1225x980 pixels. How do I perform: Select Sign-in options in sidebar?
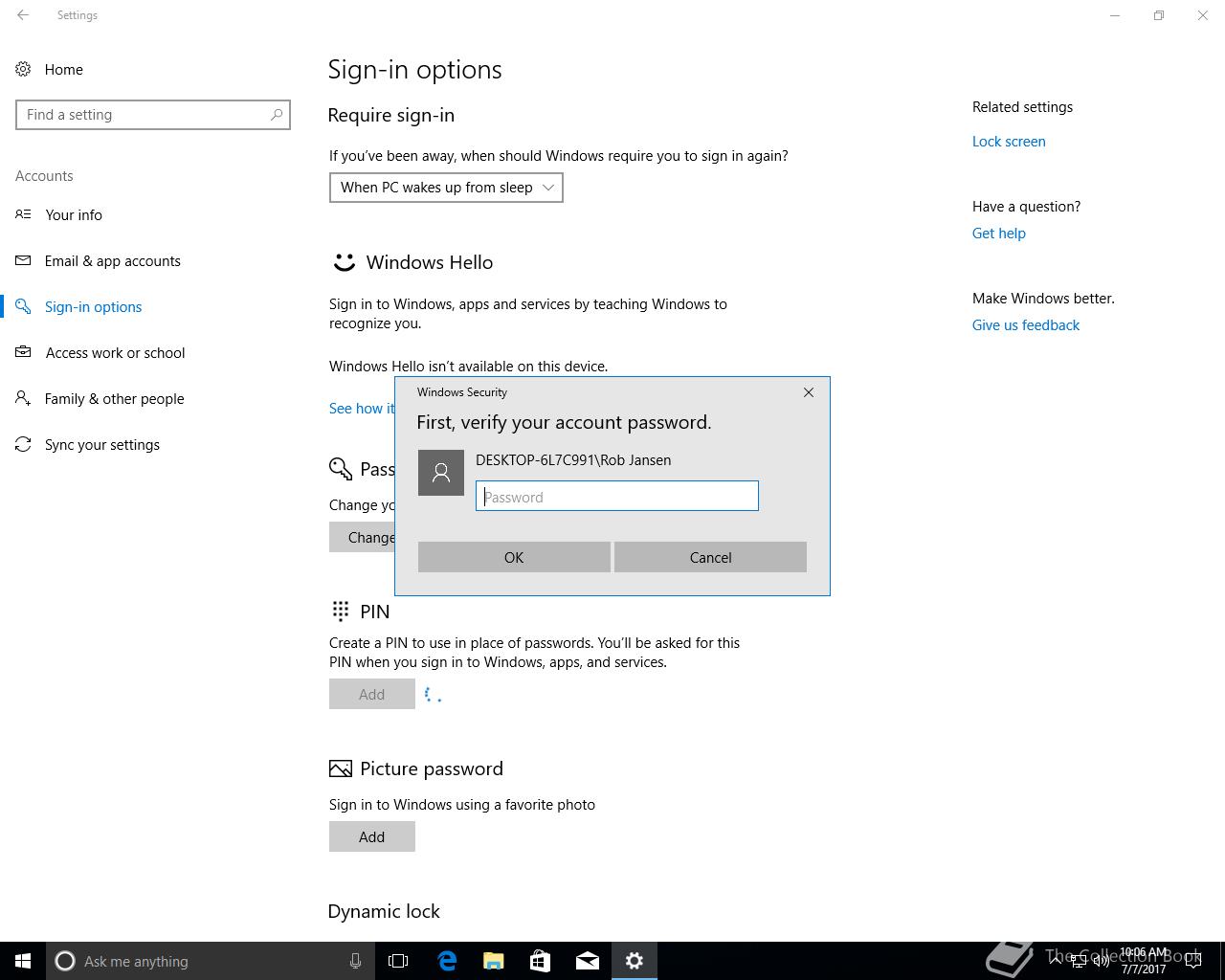point(94,306)
